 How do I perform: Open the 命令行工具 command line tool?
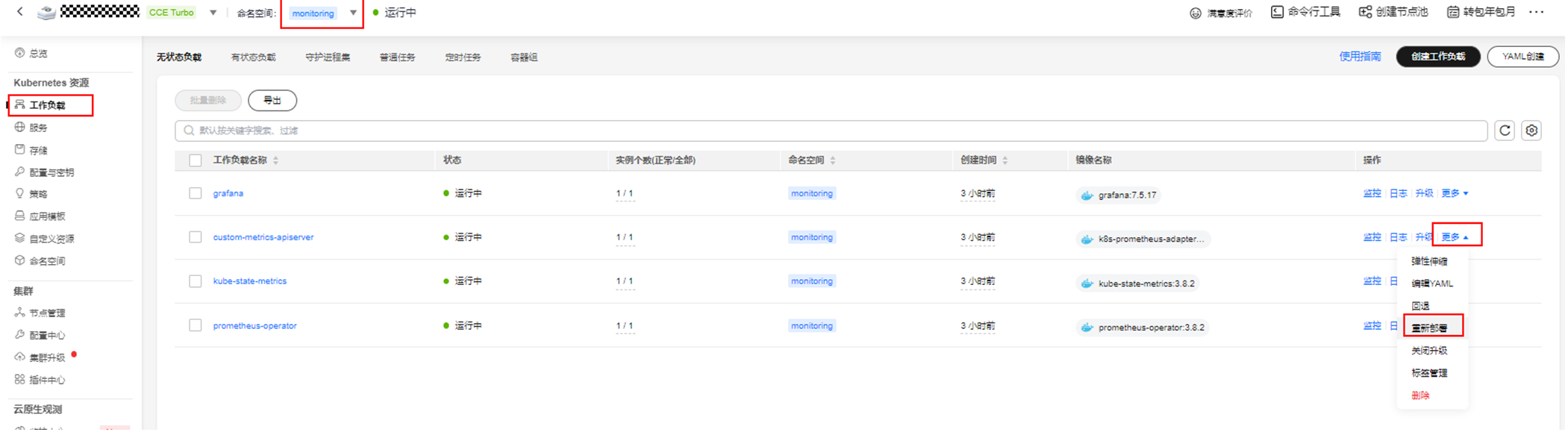point(1305,12)
